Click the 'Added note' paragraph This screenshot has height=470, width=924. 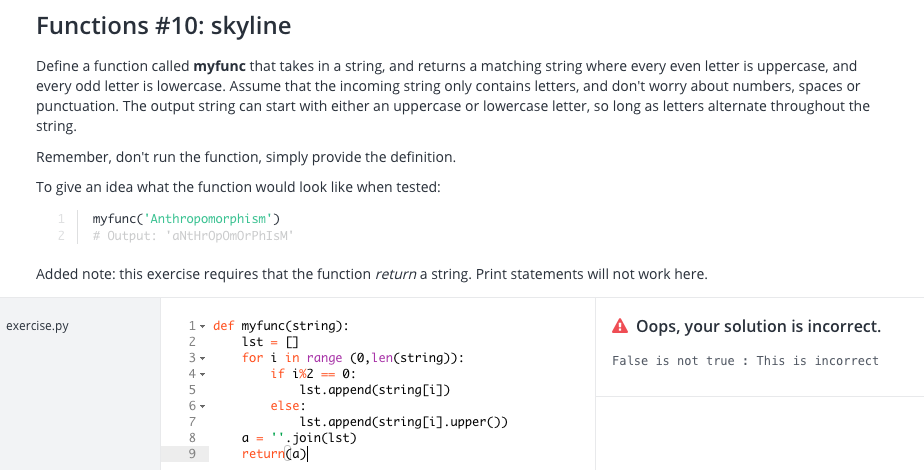[372, 274]
